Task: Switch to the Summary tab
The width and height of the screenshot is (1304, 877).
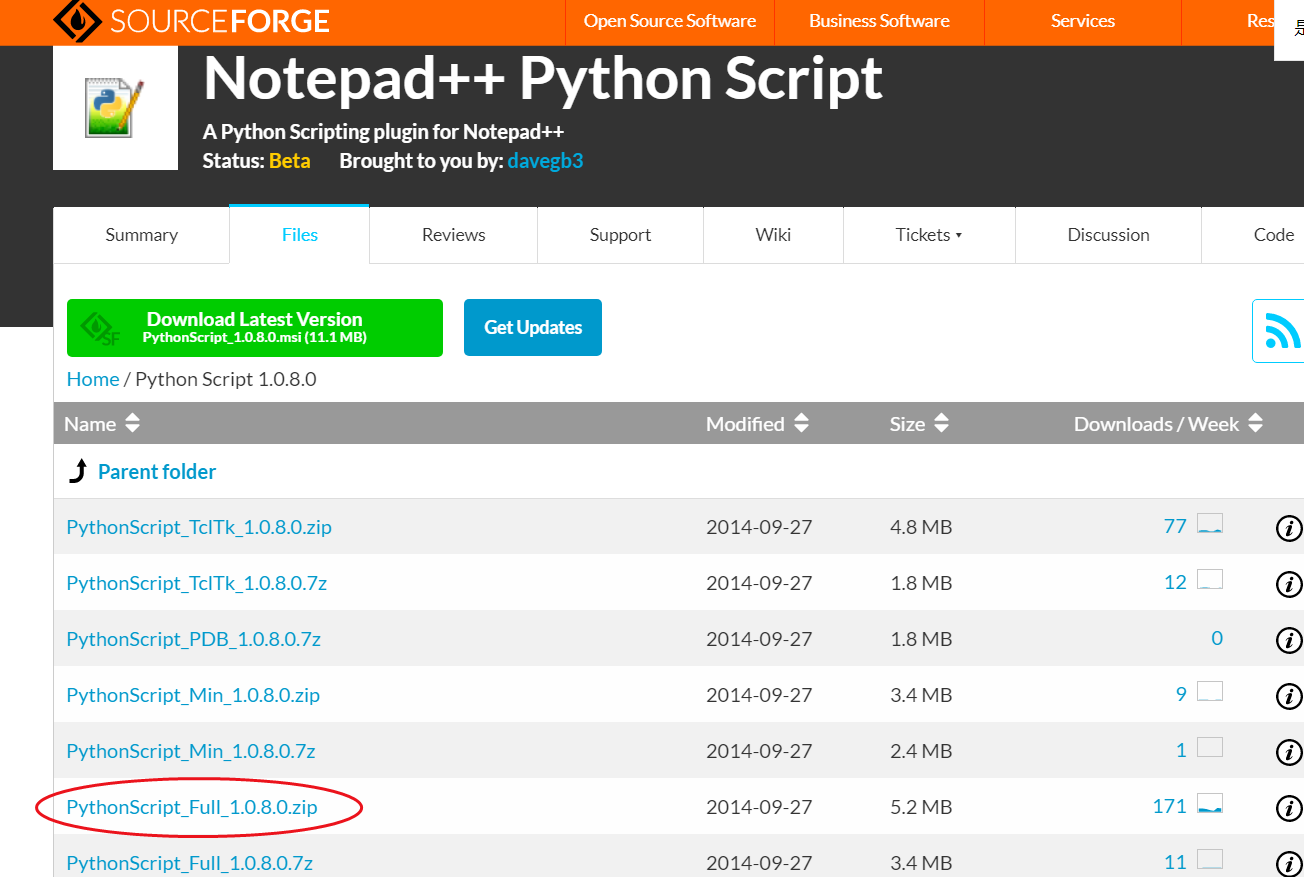Action: (141, 235)
